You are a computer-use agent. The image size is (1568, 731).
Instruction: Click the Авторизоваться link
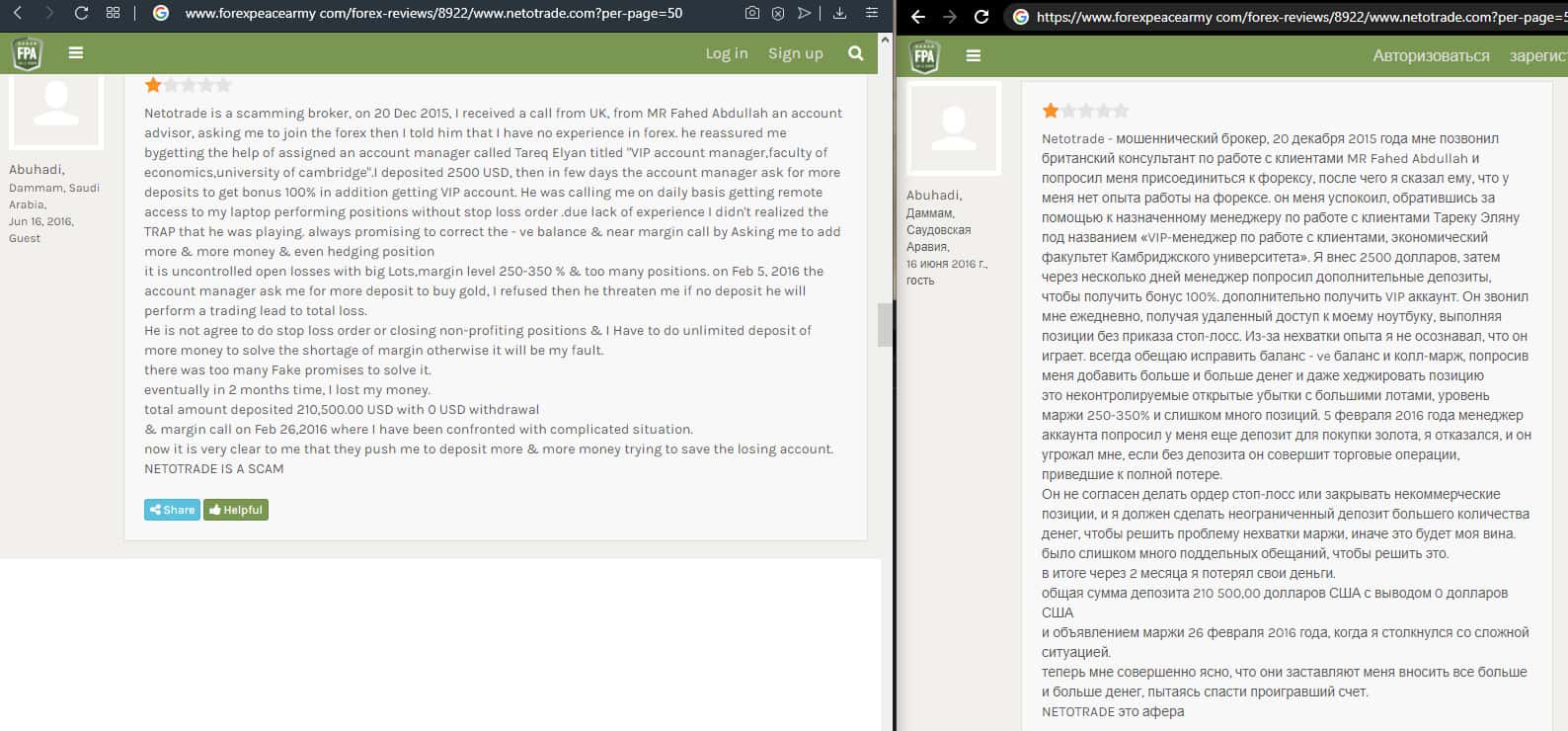tap(1431, 56)
